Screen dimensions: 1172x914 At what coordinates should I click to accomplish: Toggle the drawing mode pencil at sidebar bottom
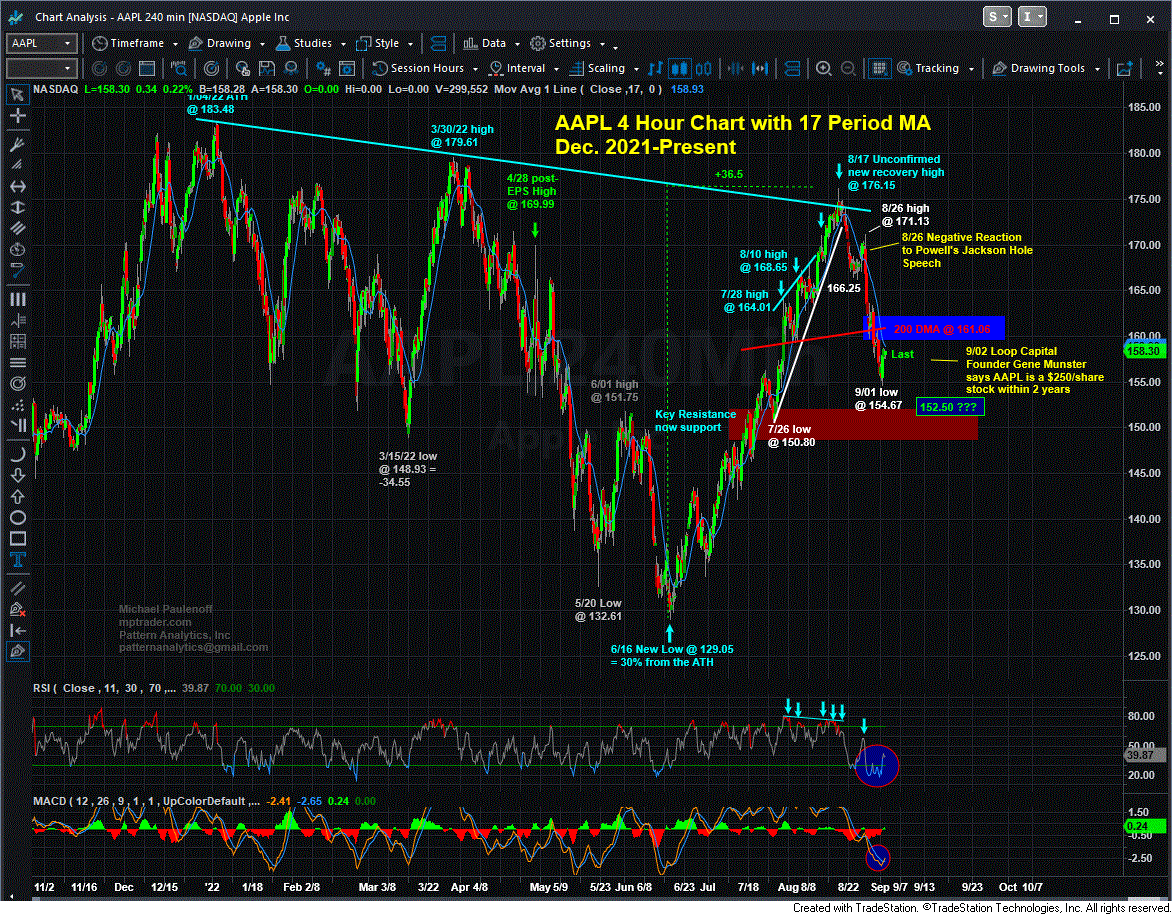tap(16, 651)
